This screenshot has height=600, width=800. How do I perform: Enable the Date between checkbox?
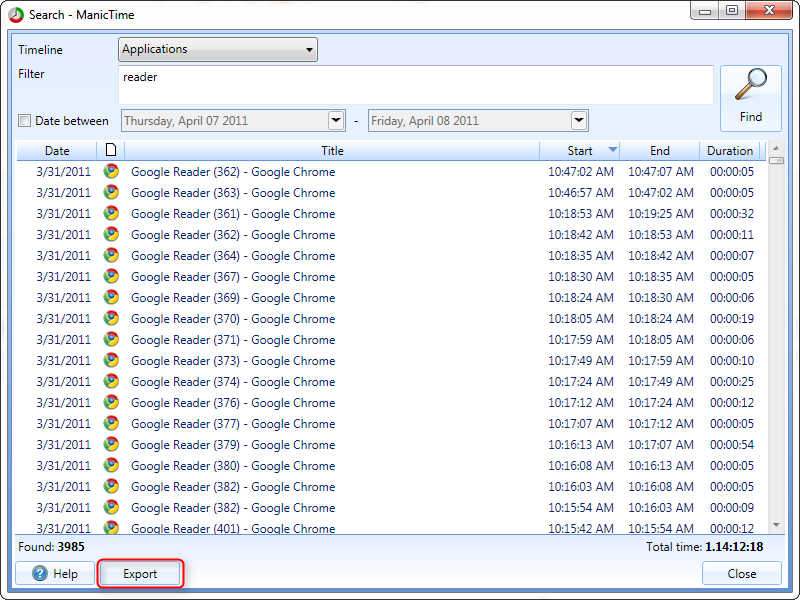coord(24,121)
